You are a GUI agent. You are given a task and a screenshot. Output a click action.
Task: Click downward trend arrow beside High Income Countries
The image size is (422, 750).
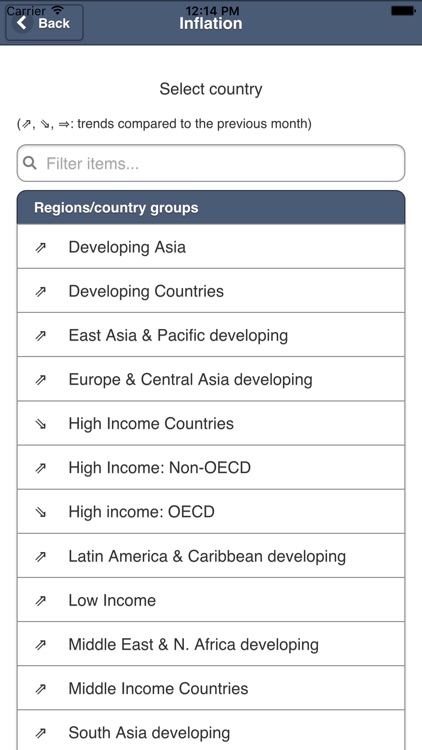pyautogui.click(x=41, y=424)
